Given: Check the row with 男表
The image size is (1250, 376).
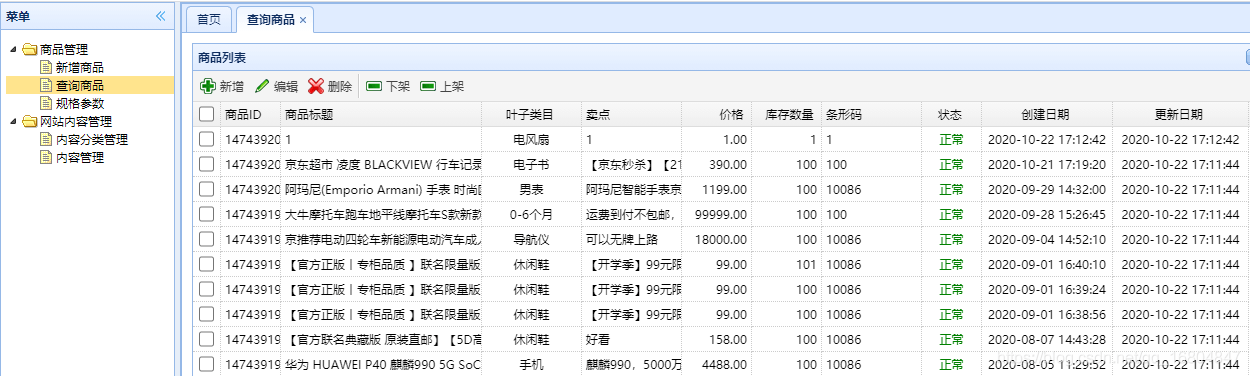Looking at the screenshot, I should coord(207,190).
